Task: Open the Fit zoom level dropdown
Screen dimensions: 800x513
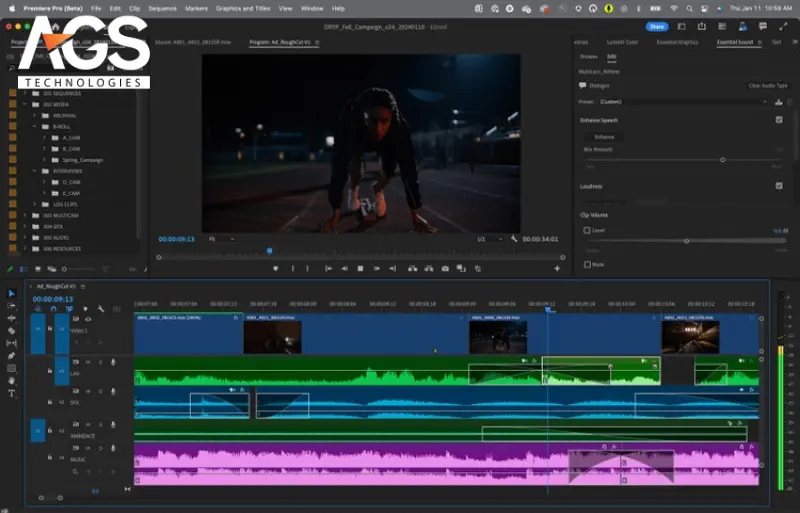Action: tap(221, 239)
